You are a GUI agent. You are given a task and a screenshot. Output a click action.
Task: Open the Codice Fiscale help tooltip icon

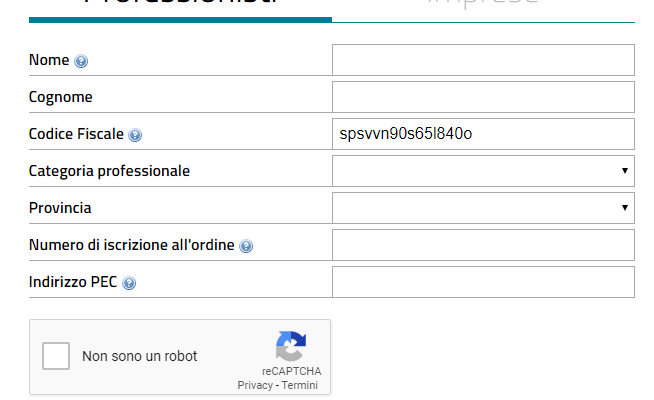(135, 135)
